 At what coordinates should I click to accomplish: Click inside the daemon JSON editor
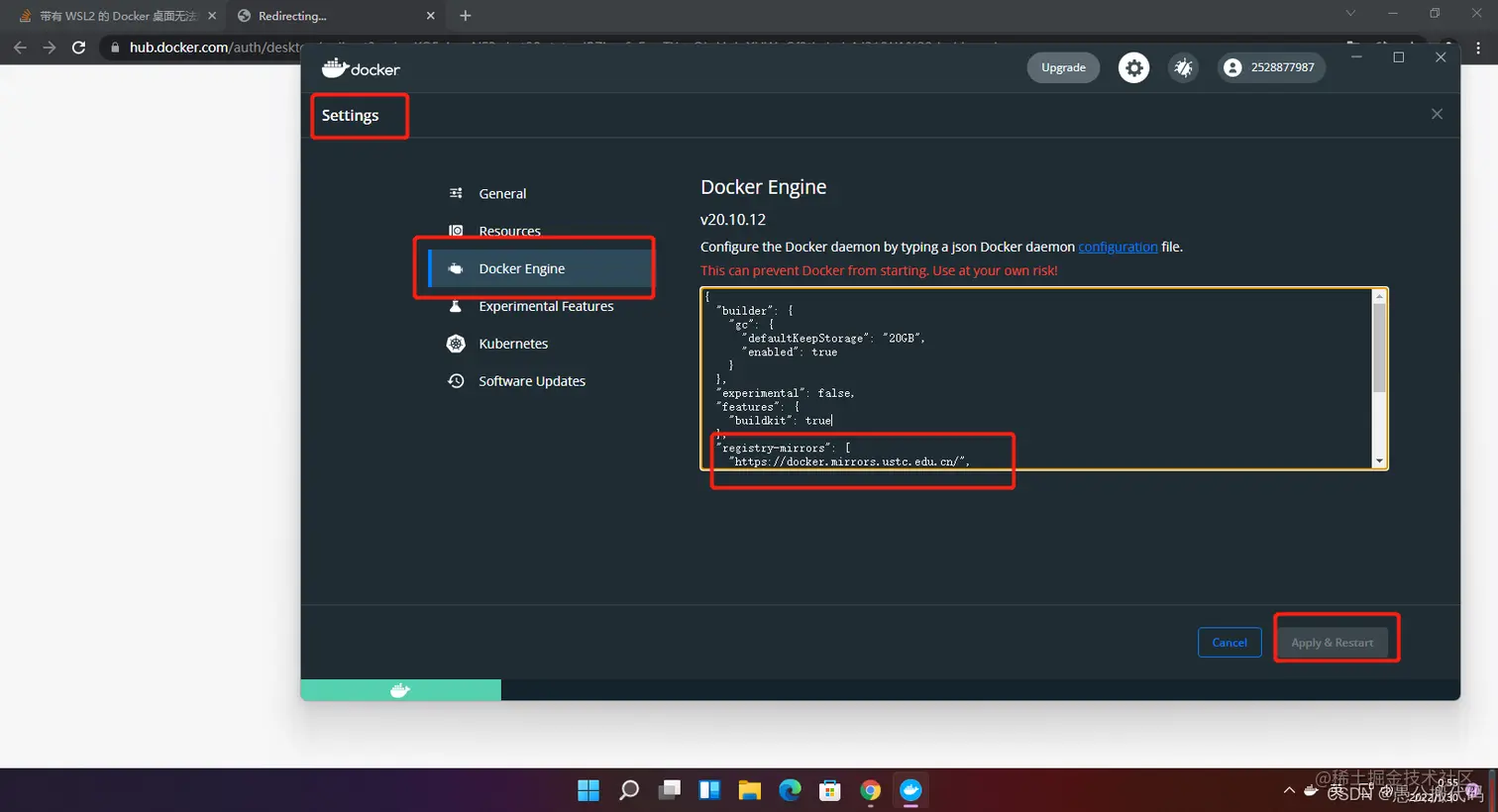pyautogui.click(x=1036, y=378)
